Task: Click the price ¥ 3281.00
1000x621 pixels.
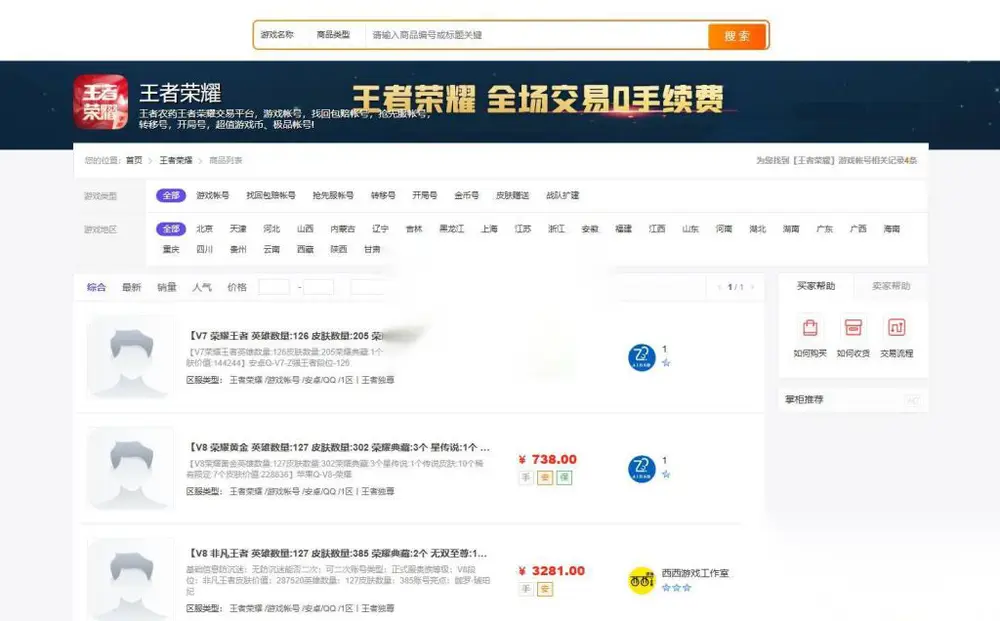Action: [552, 571]
